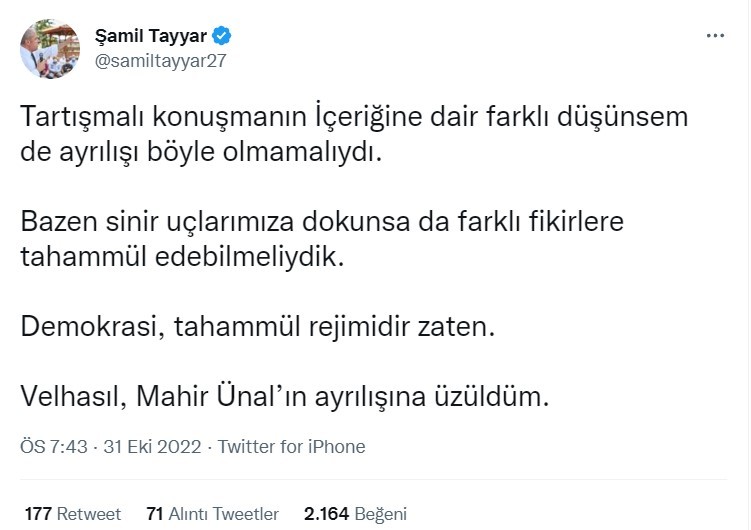Screen dimensions: 751x530
Task: Click the 2.164 likes count number
Action: [325, 514]
